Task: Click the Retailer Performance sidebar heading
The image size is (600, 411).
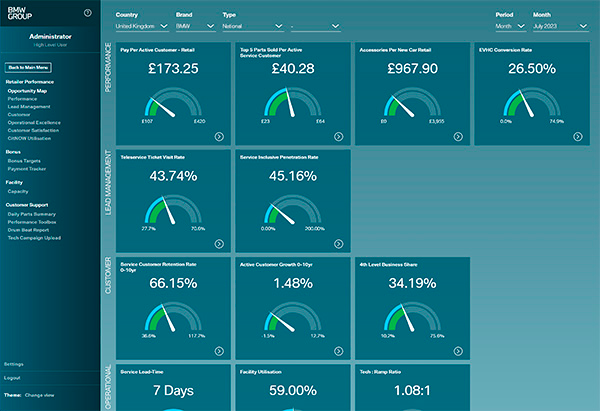Action: 30,82
